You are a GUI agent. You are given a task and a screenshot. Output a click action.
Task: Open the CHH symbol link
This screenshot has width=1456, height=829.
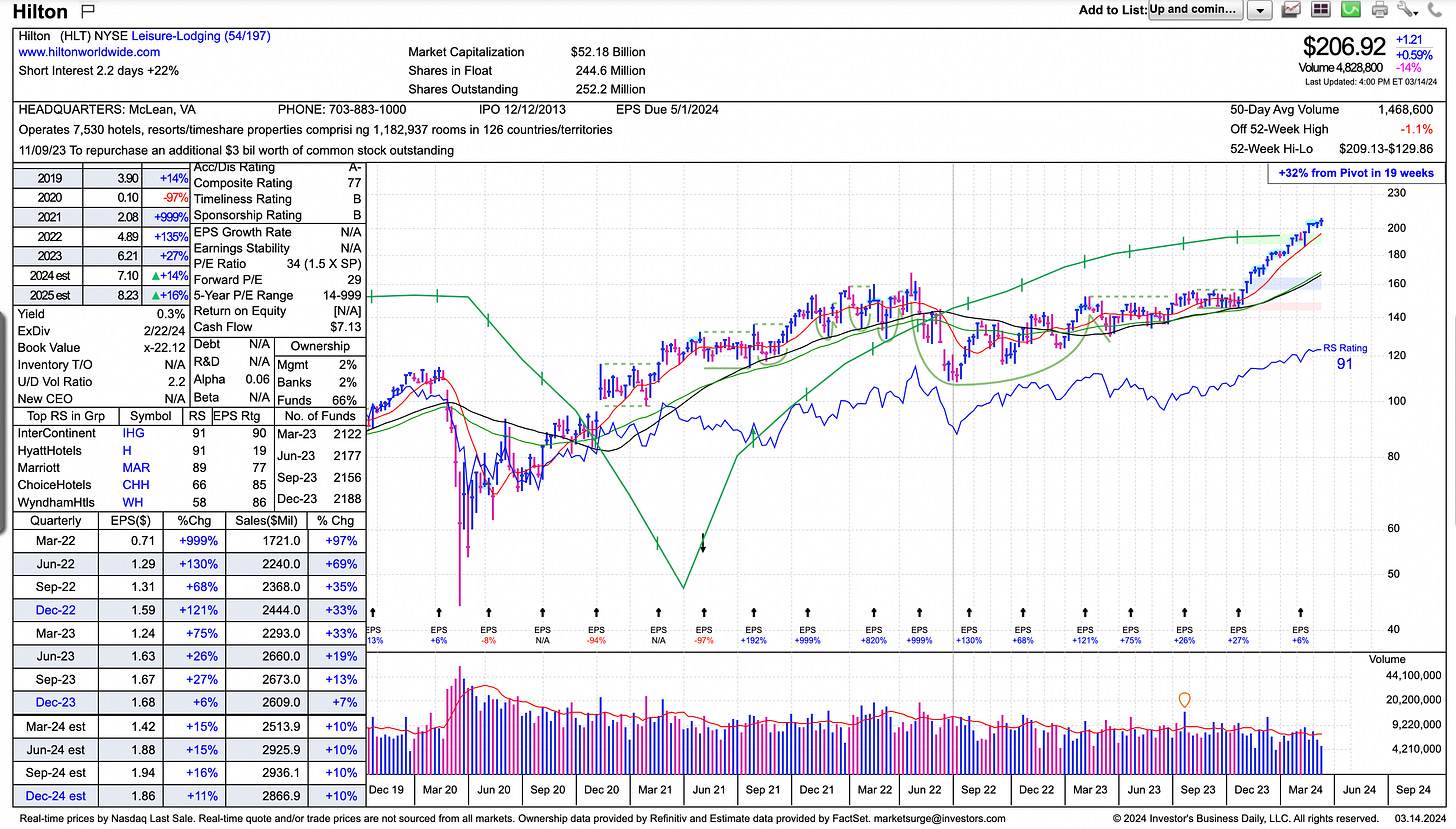[x=136, y=484]
